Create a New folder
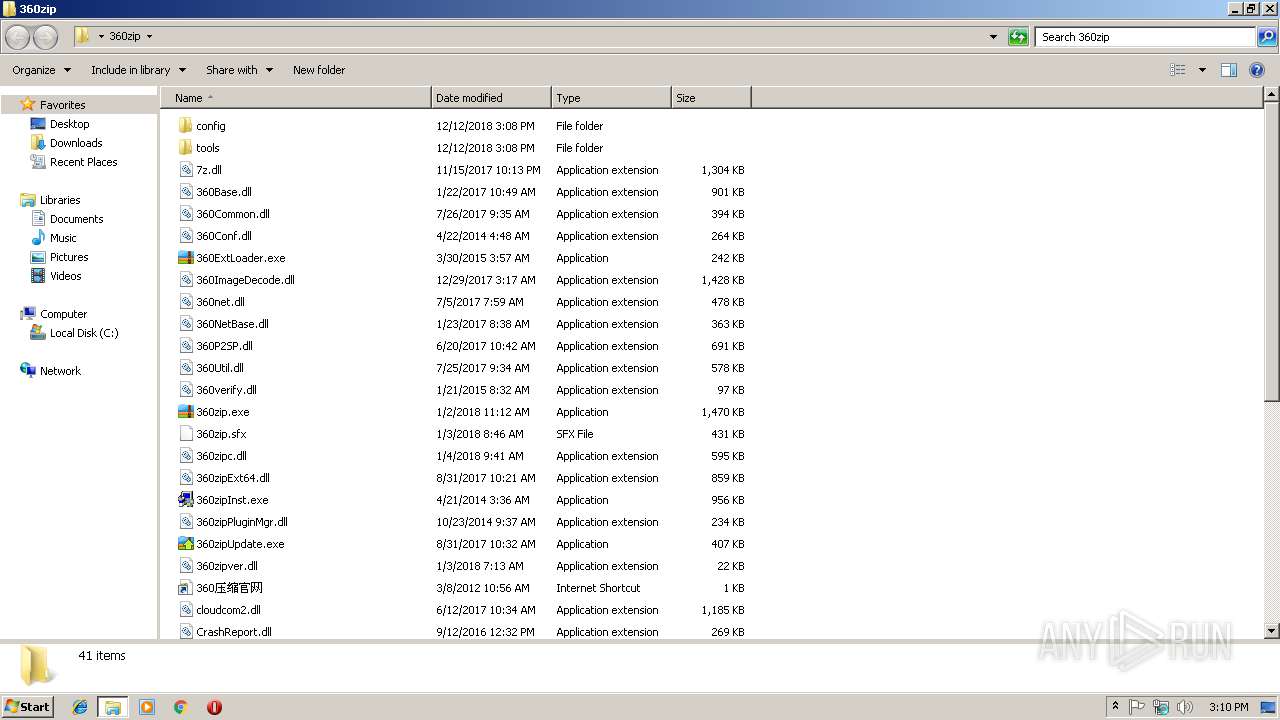 coord(319,70)
